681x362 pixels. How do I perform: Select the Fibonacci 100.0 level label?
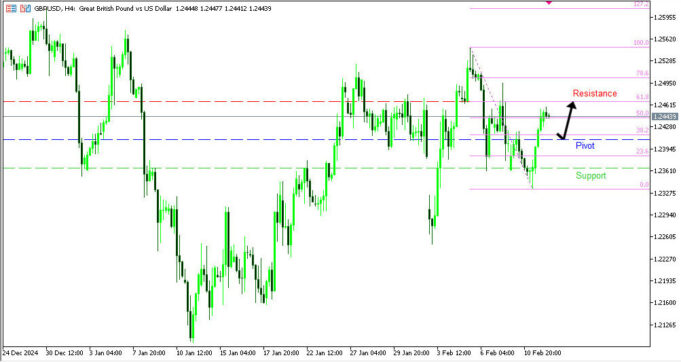pos(641,43)
